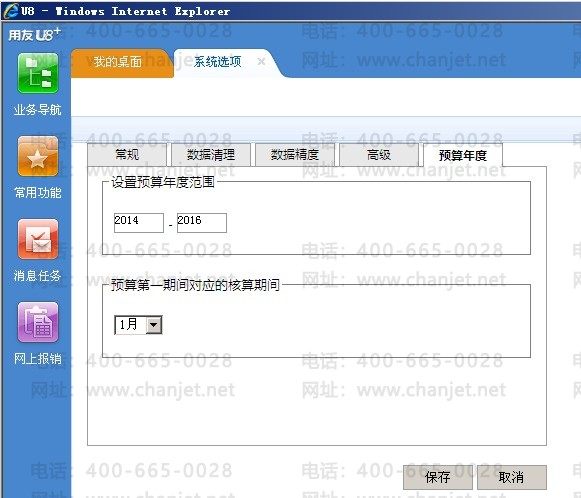
Task: Open the 消息任务 envelope icon
Action: [38, 239]
